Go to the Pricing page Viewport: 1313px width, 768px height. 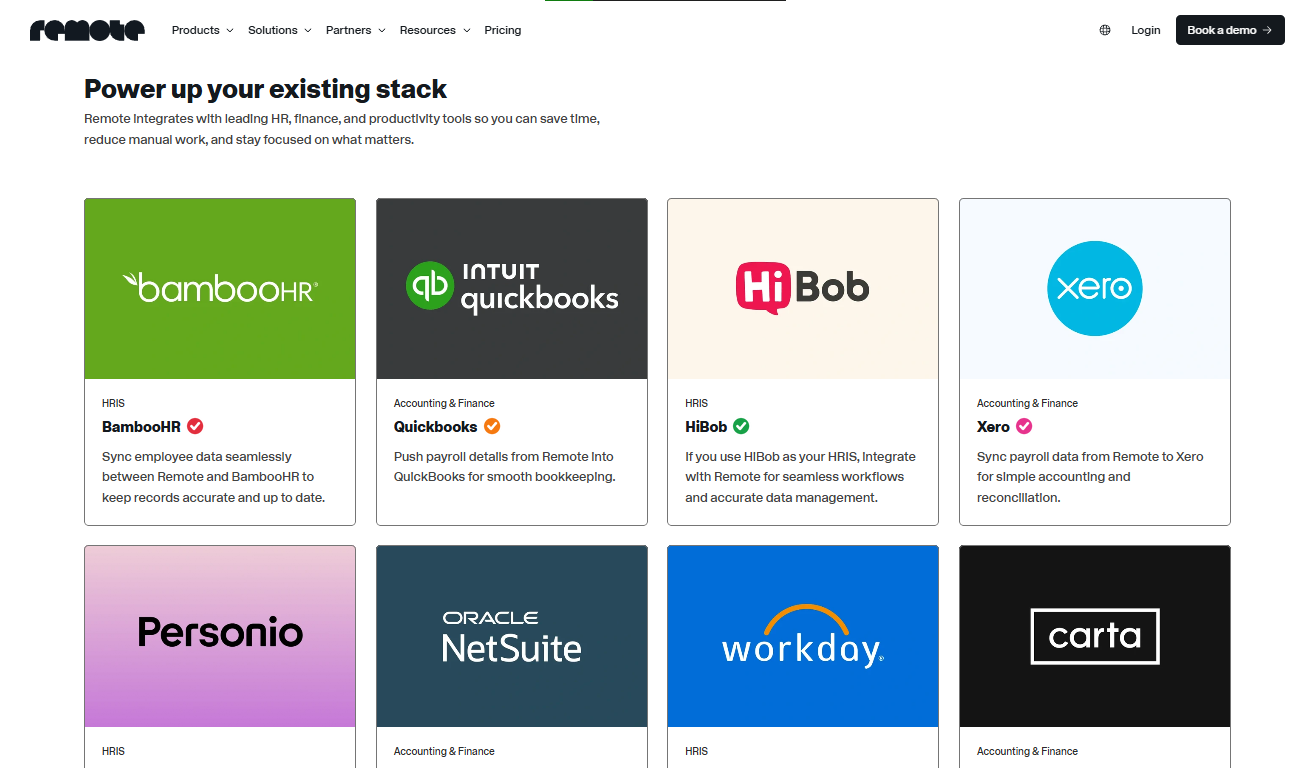(503, 30)
